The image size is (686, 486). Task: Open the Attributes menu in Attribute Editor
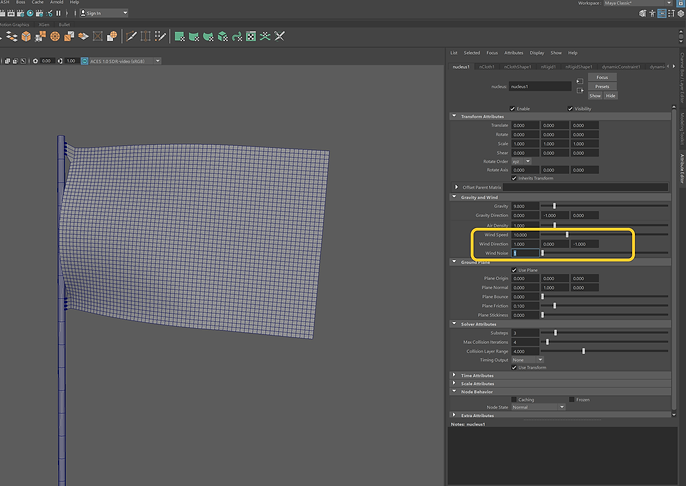pyautogui.click(x=514, y=53)
